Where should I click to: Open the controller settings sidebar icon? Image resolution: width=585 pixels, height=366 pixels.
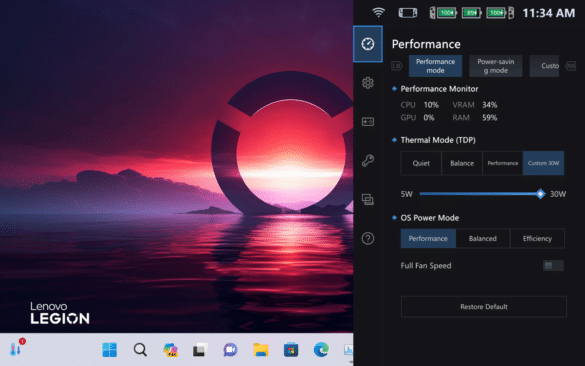pyautogui.click(x=368, y=122)
